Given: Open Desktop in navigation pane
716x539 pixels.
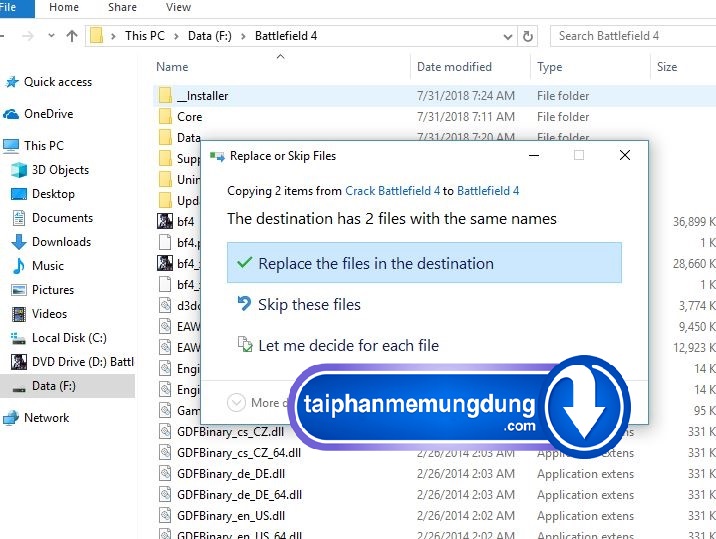Looking at the screenshot, I should tap(53, 194).
